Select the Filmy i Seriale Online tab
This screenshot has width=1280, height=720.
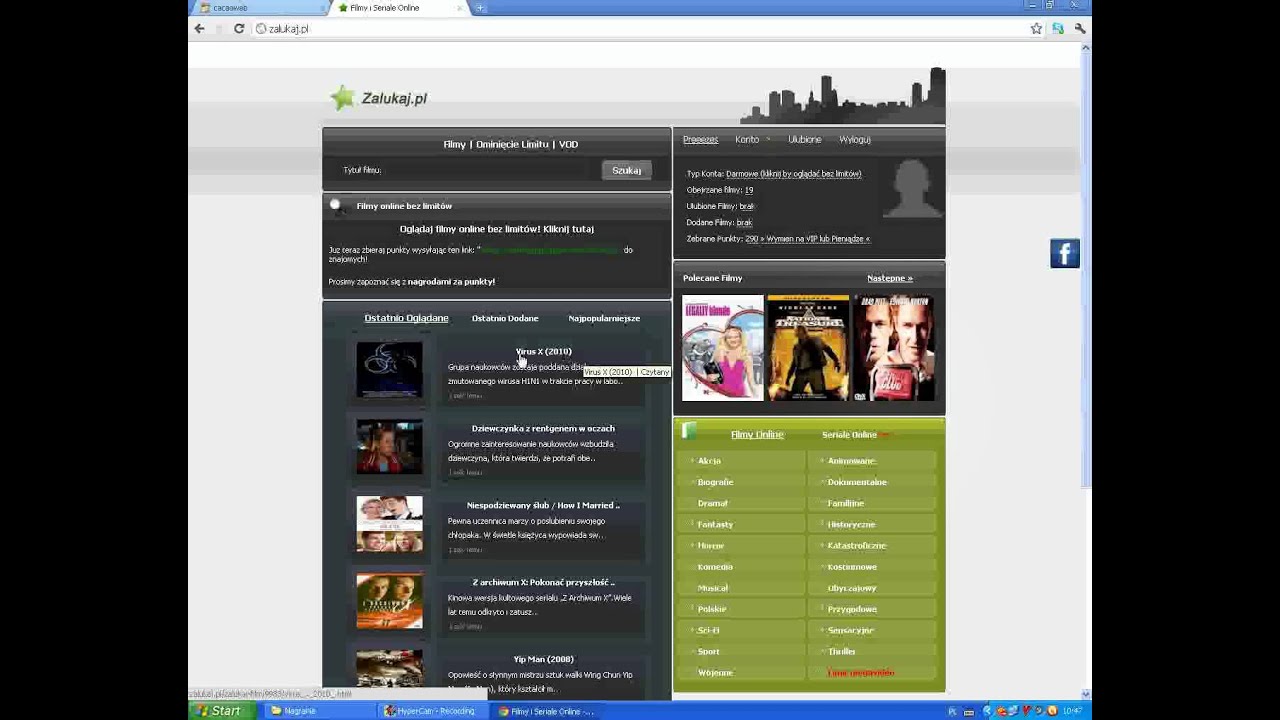click(x=400, y=8)
